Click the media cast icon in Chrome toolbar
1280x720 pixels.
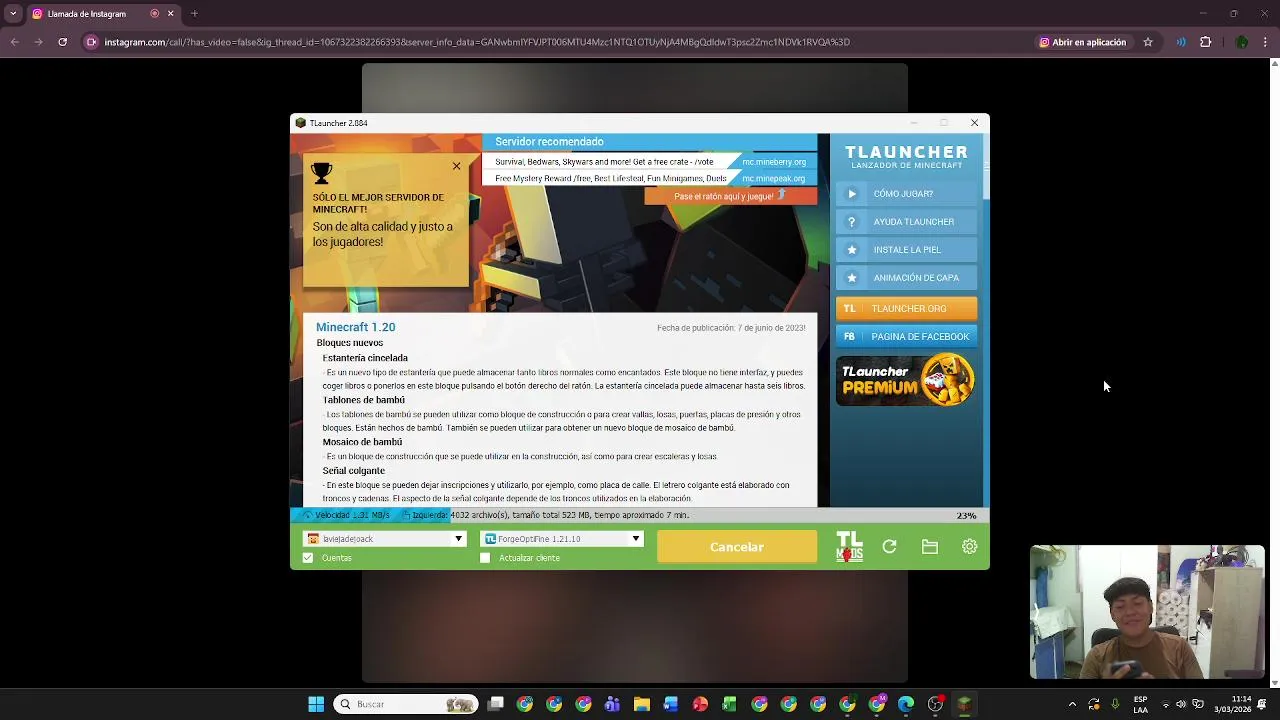coord(1181,42)
